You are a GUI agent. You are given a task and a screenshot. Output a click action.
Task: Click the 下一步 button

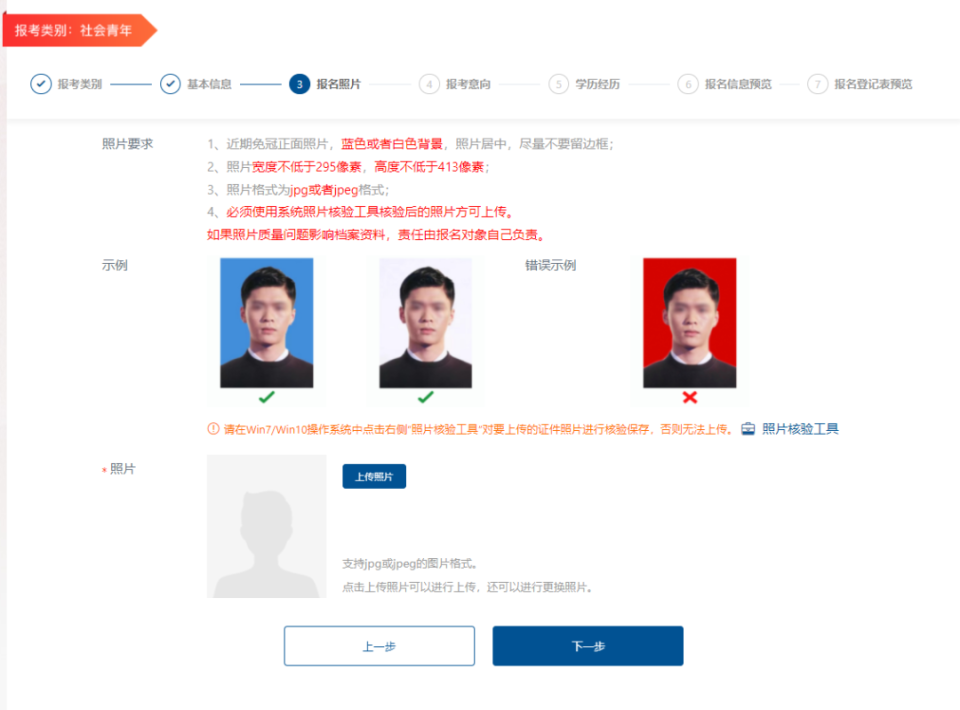click(587, 645)
